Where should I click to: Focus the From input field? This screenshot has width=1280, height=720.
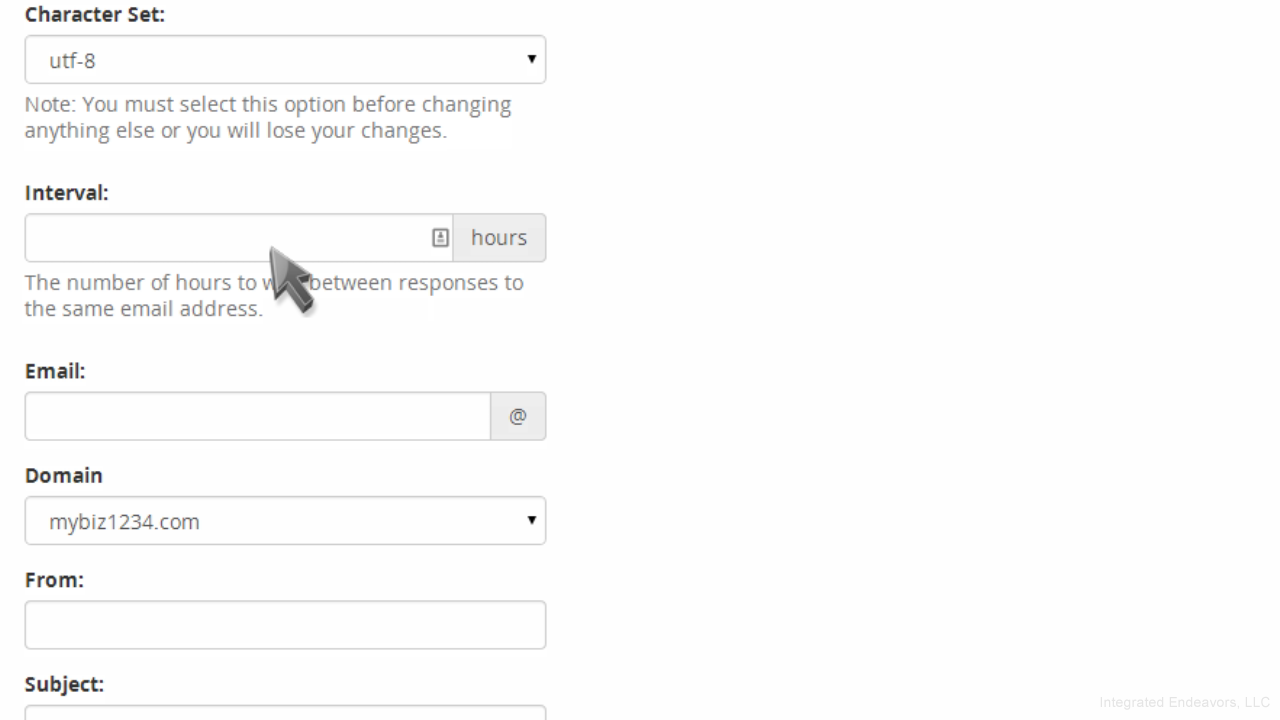[285, 625]
